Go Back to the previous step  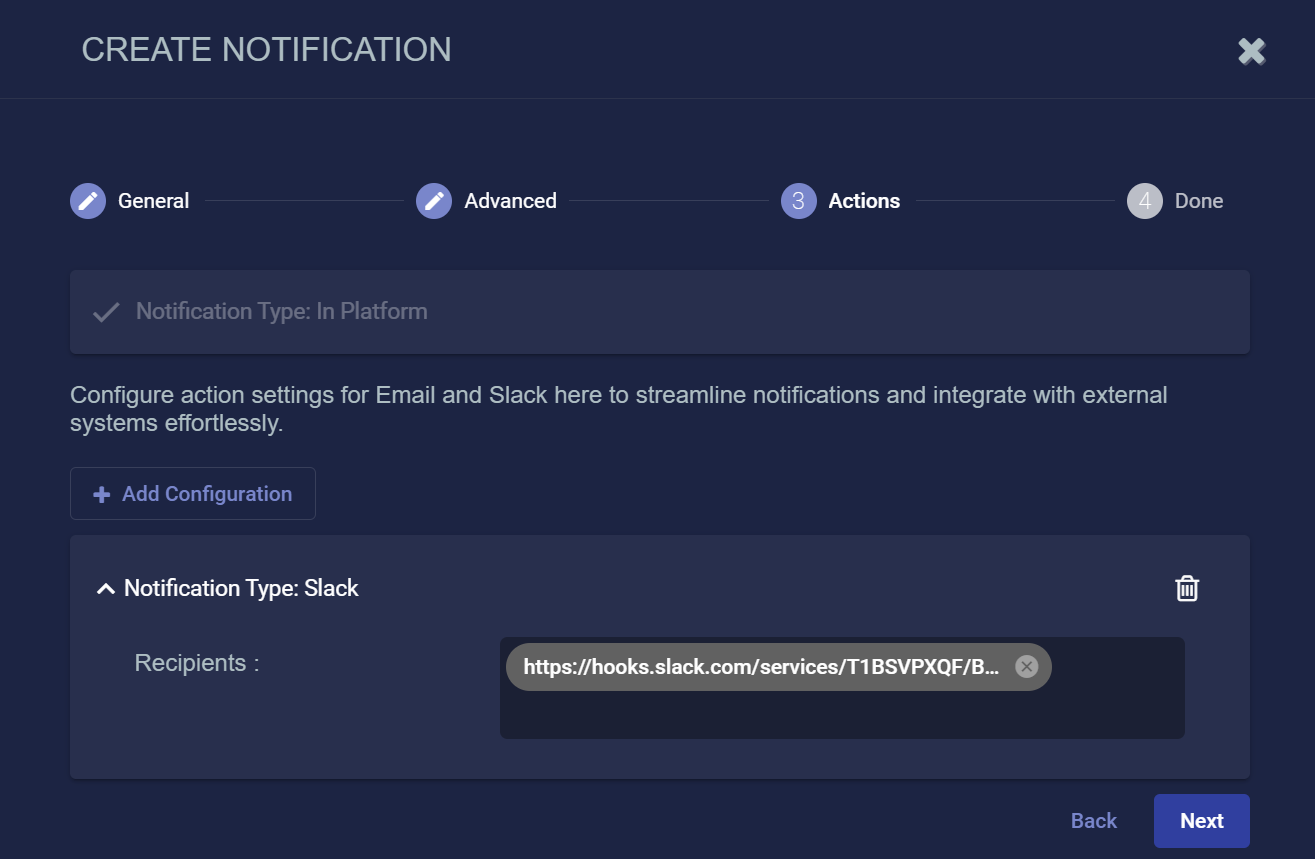coord(1093,821)
